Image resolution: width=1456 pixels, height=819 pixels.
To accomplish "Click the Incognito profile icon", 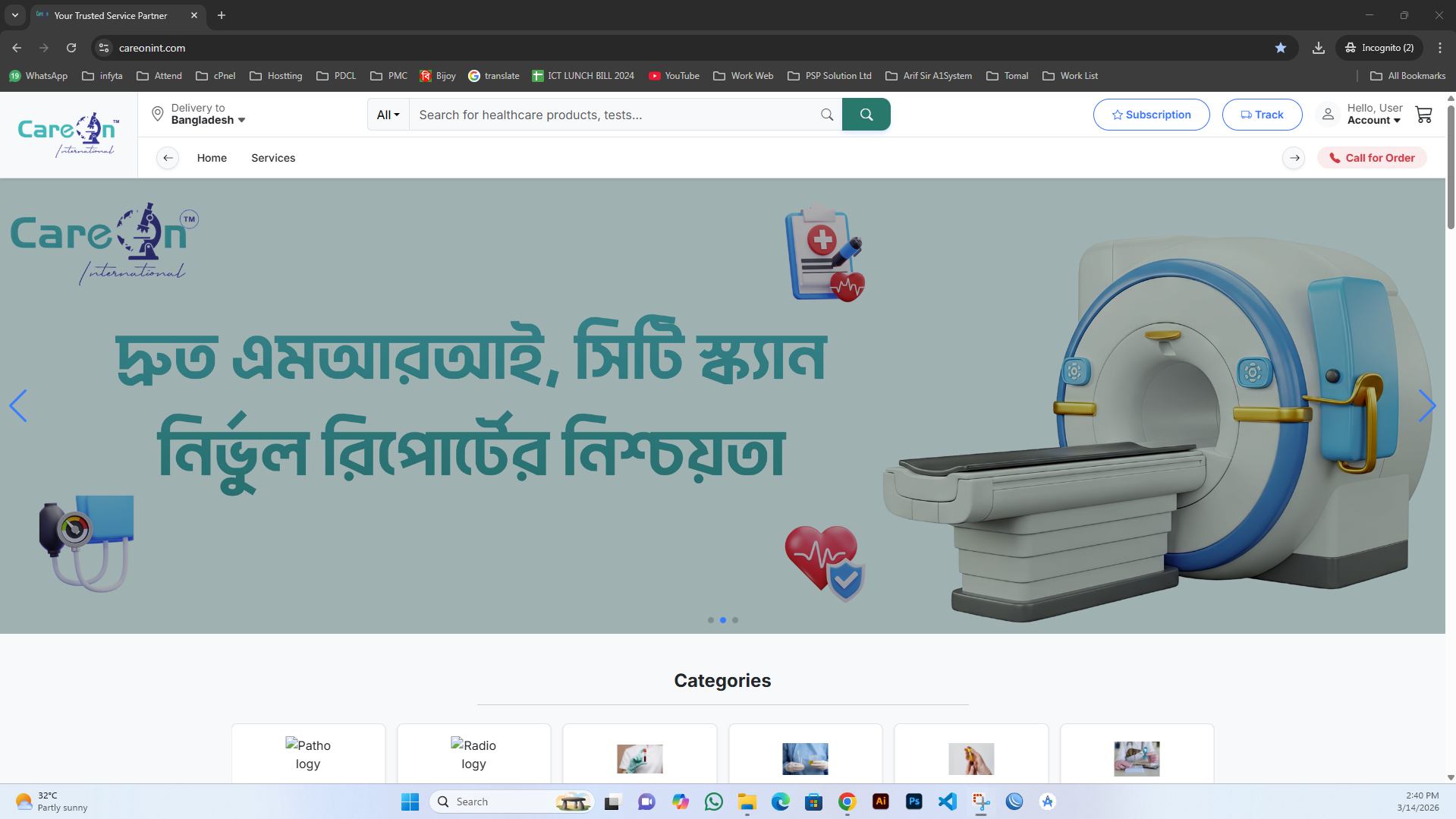I will 1351,47.
